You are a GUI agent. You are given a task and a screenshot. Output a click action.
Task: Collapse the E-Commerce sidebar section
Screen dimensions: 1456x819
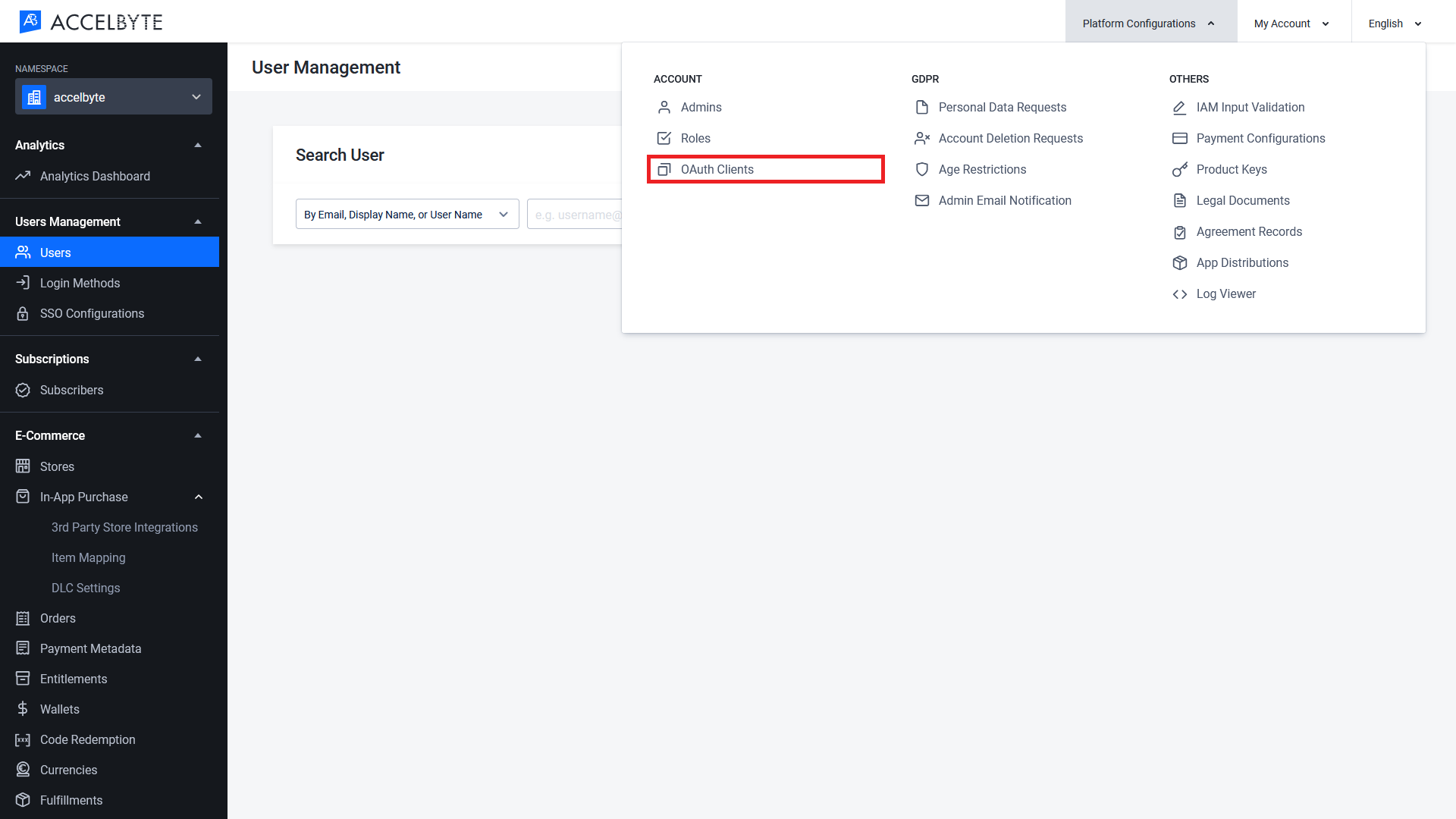(197, 436)
